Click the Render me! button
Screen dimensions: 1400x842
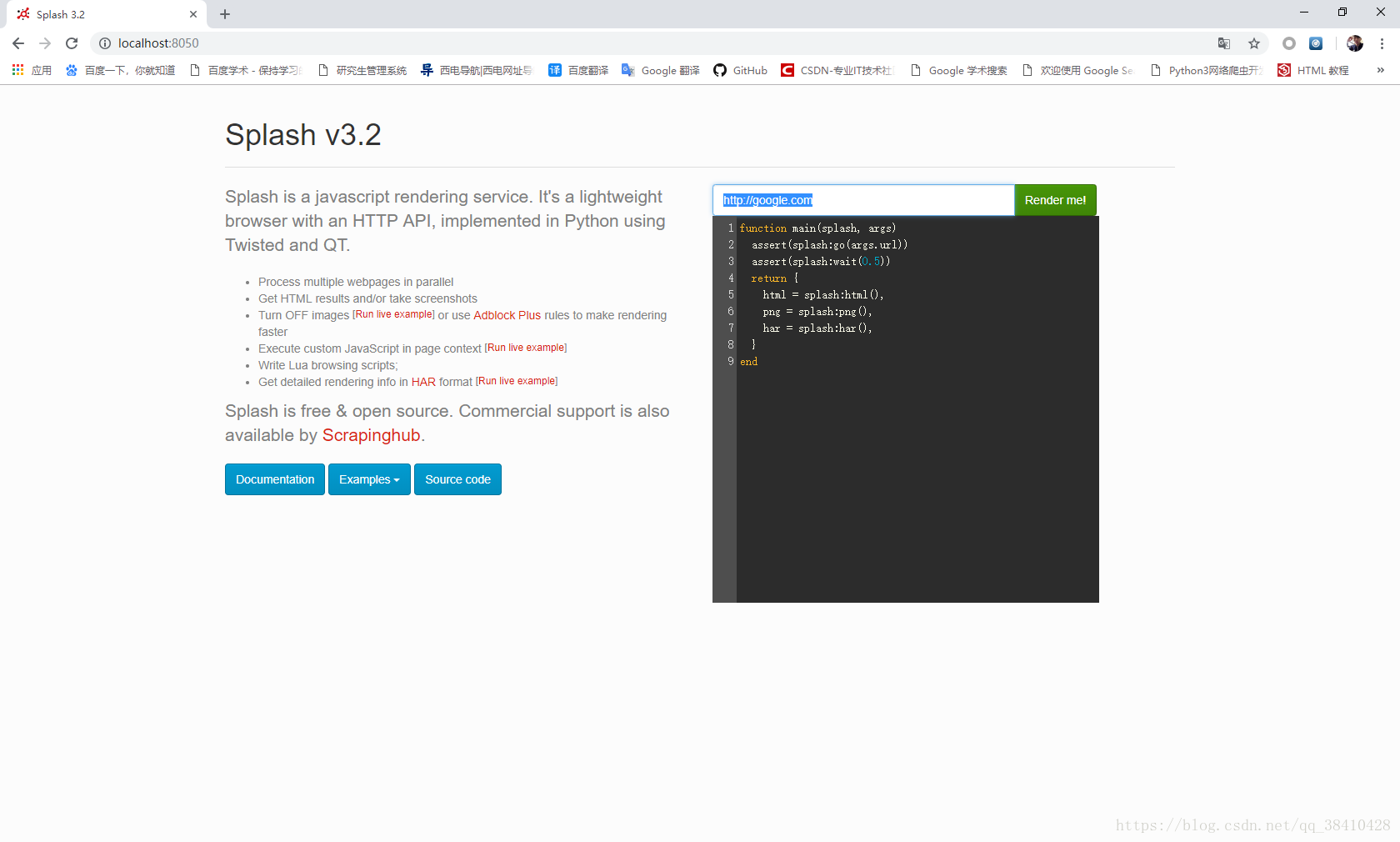[x=1055, y=200]
